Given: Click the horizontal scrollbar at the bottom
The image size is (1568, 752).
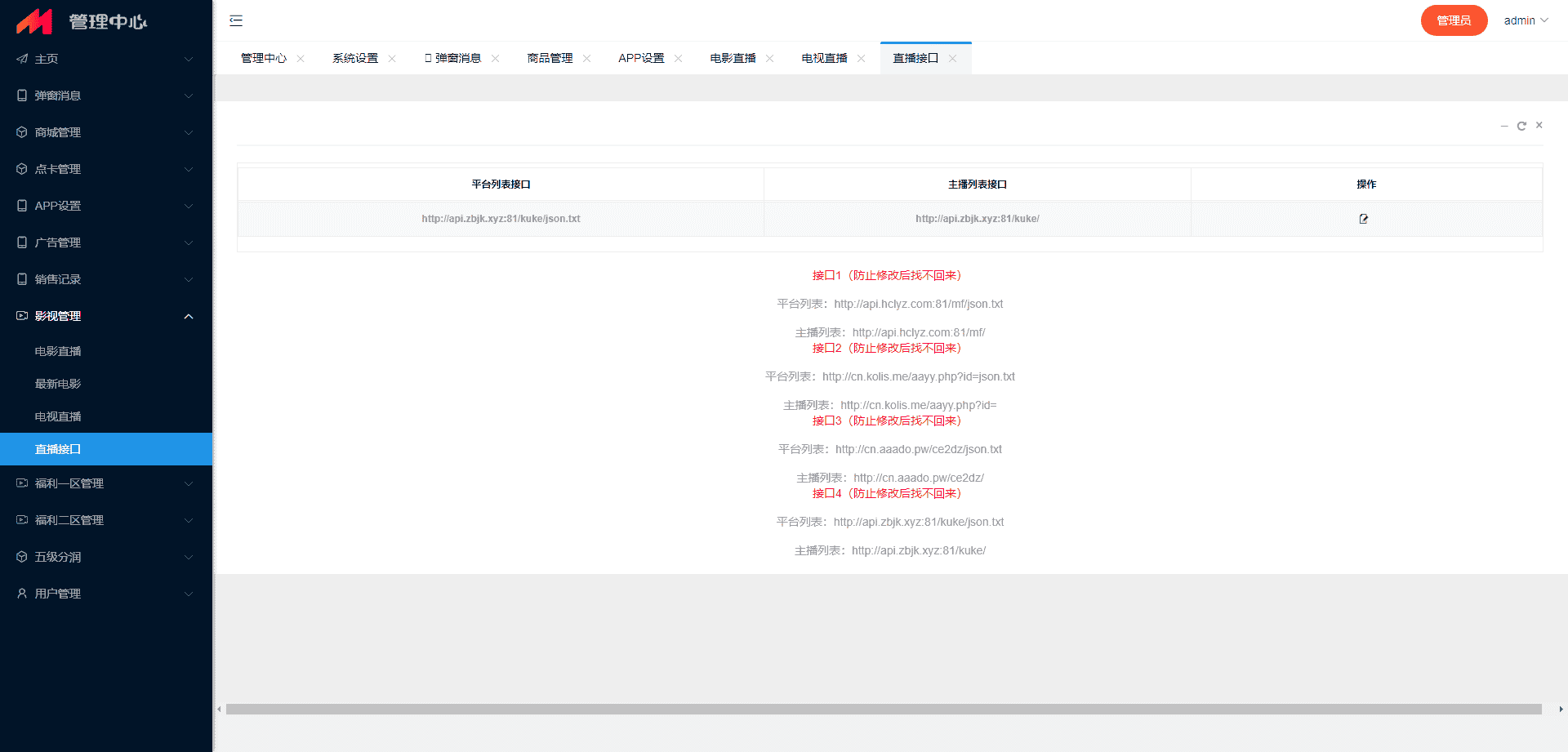Looking at the screenshot, I should [882, 710].
